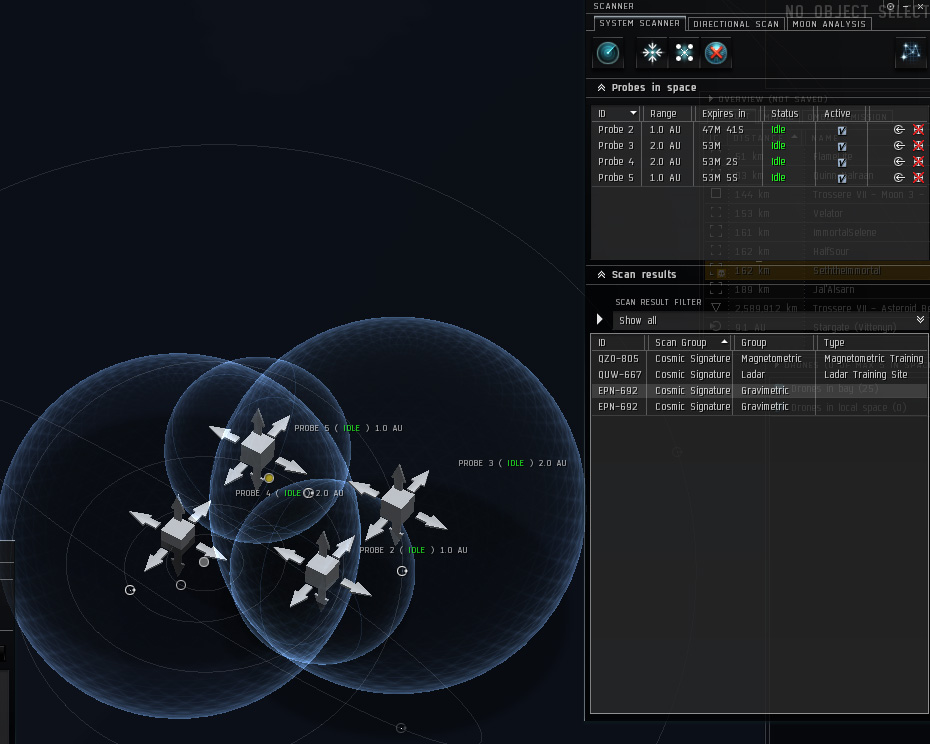Sort probes by the Status column
Viewport: 930px width, 744px height.
(x=789, y=113)
